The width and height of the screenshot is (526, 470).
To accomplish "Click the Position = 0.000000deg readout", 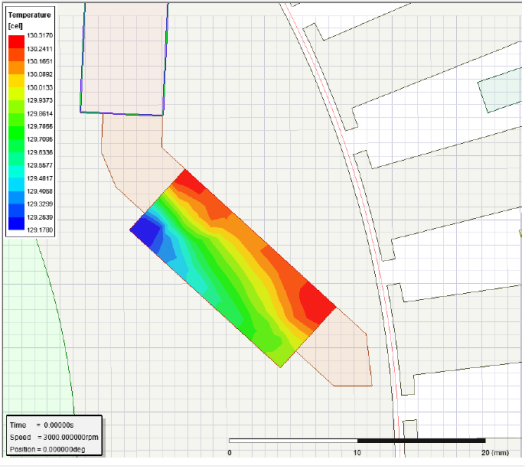I will click(47, 449).
